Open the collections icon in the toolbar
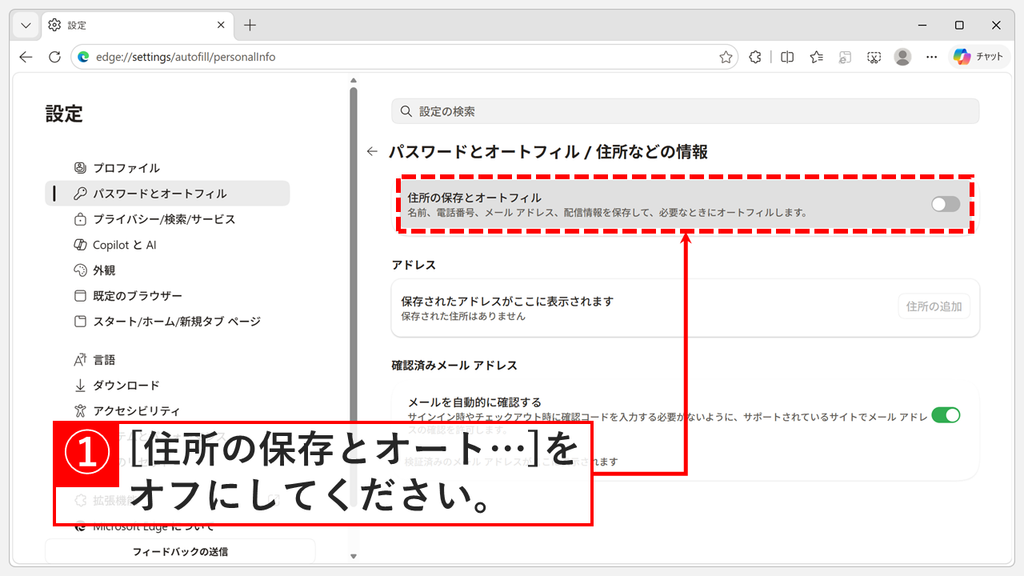Viewport: 1024px width, 576px height. (845, 57)
